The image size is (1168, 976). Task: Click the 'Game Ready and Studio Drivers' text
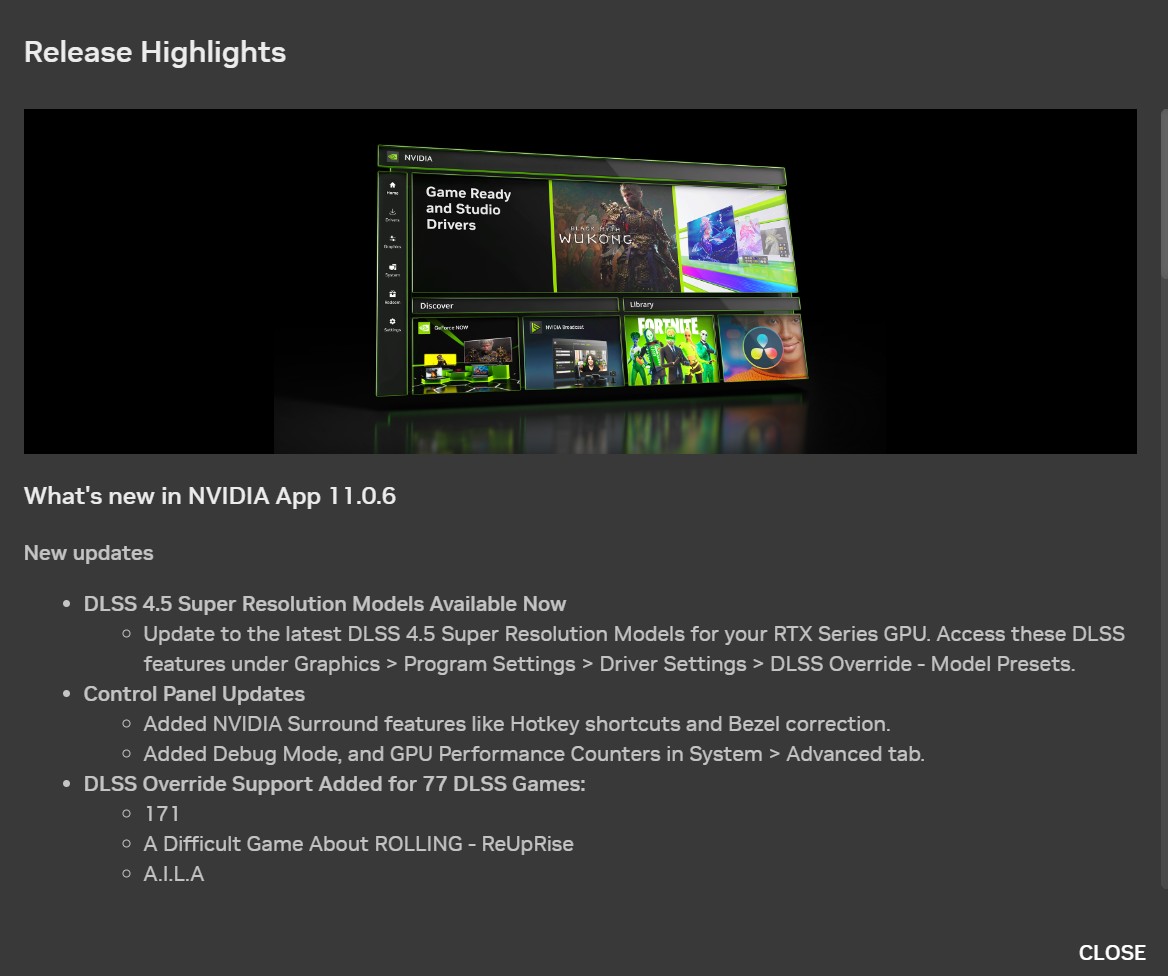pyautogui.click(x=468, y=209)
